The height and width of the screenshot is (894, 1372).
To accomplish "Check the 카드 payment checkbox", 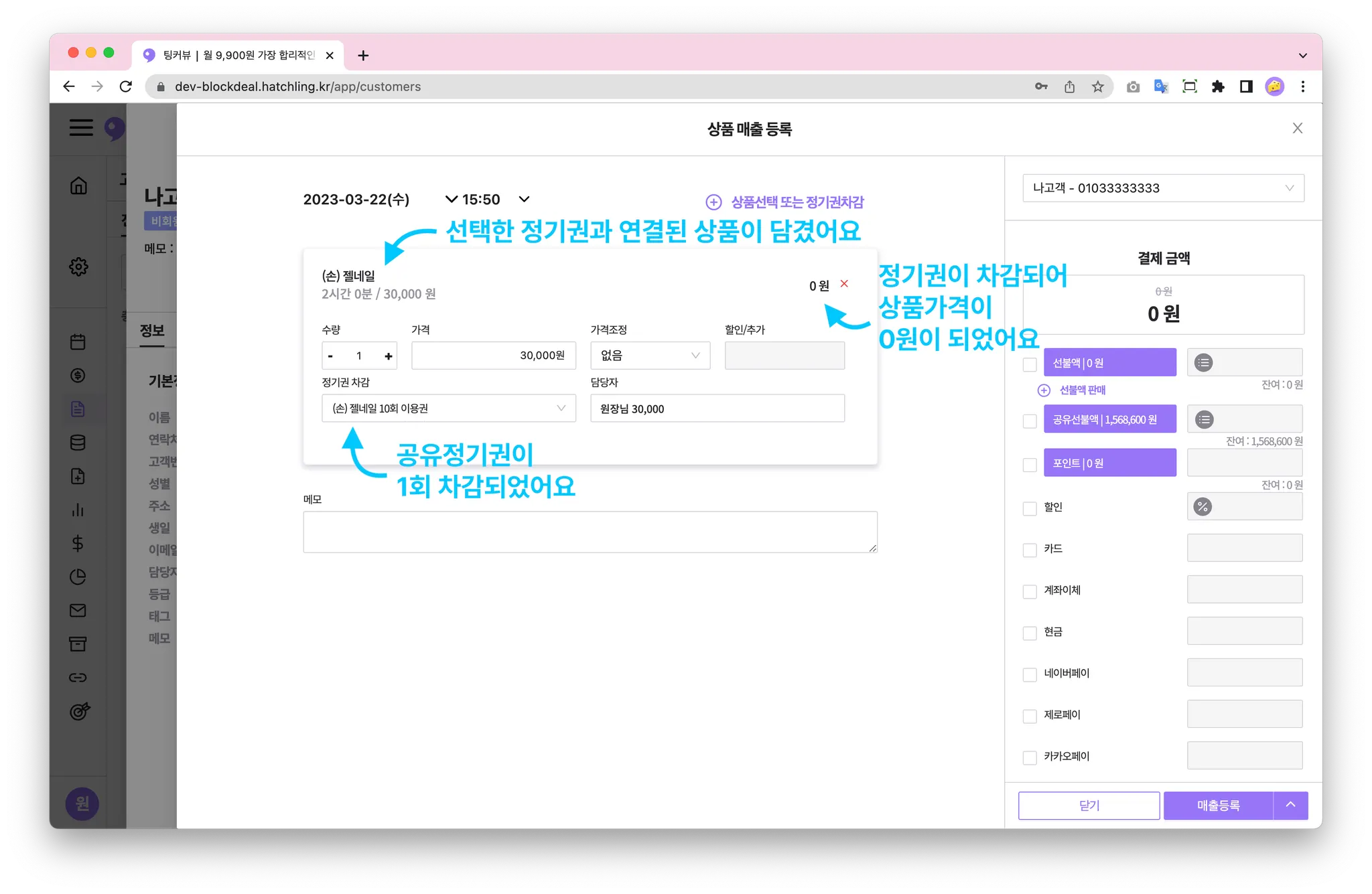I will coord(1030,550).
